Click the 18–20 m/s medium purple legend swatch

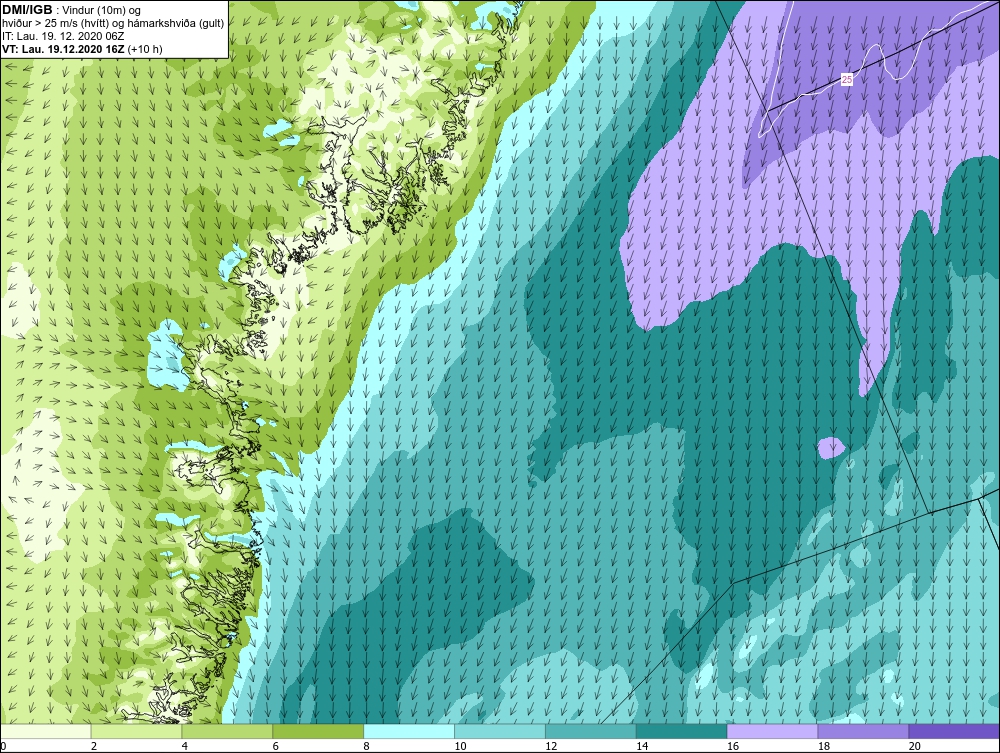click(x=864, y=731)
